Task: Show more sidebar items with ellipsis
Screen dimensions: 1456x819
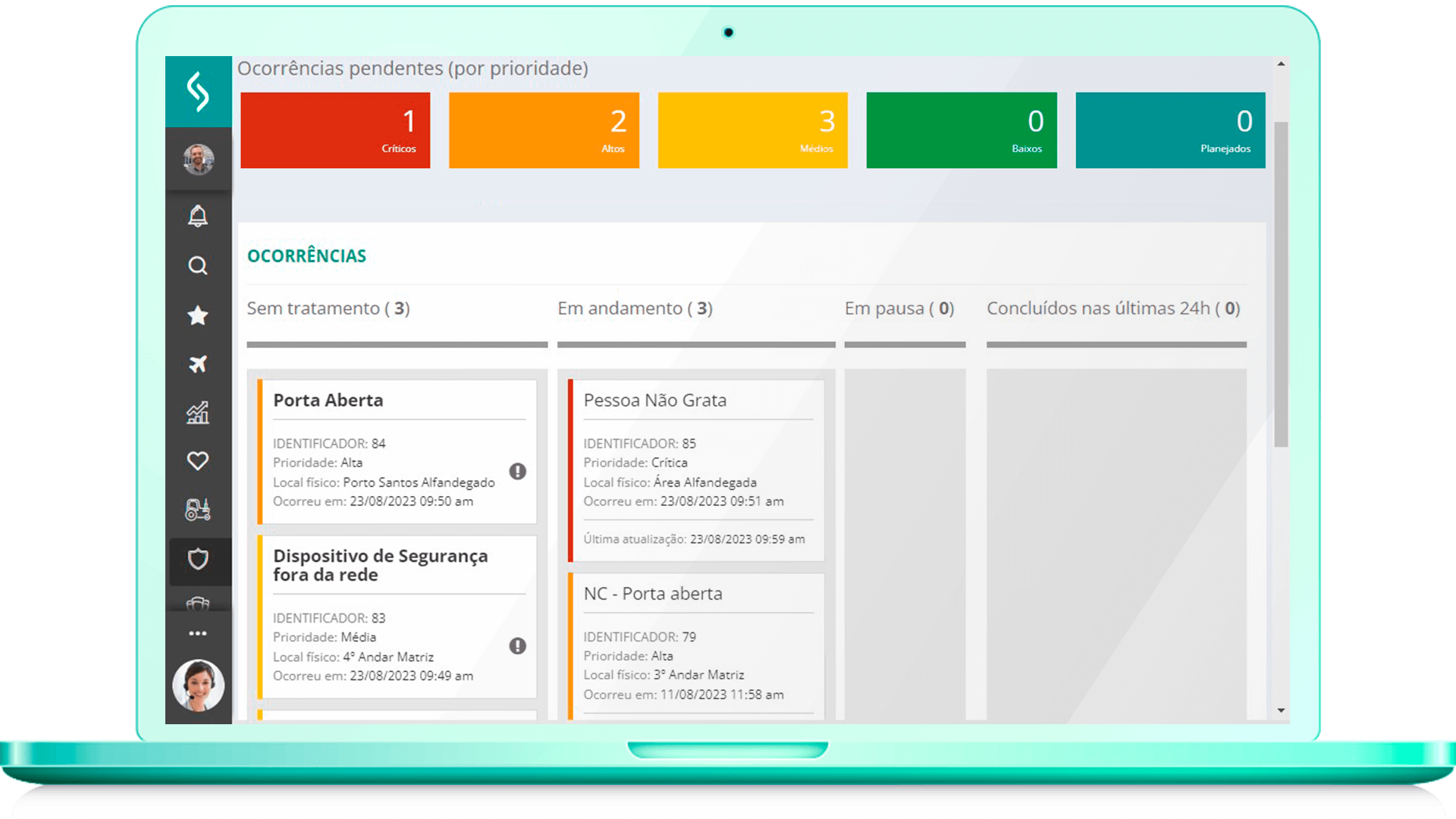Action: coord(198,633)
